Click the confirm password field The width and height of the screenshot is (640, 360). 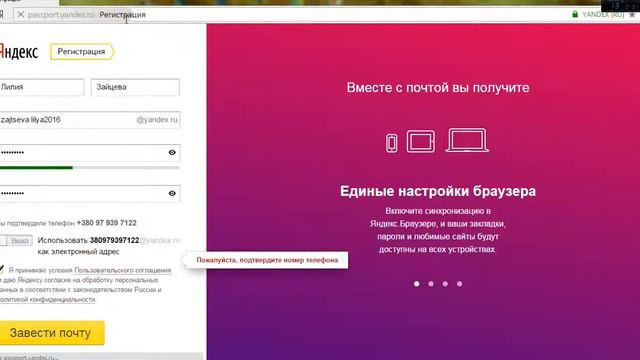coord(90,193)
